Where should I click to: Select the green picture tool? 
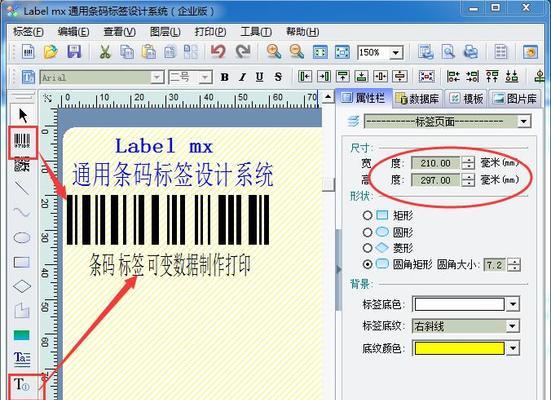click(22, 335)
